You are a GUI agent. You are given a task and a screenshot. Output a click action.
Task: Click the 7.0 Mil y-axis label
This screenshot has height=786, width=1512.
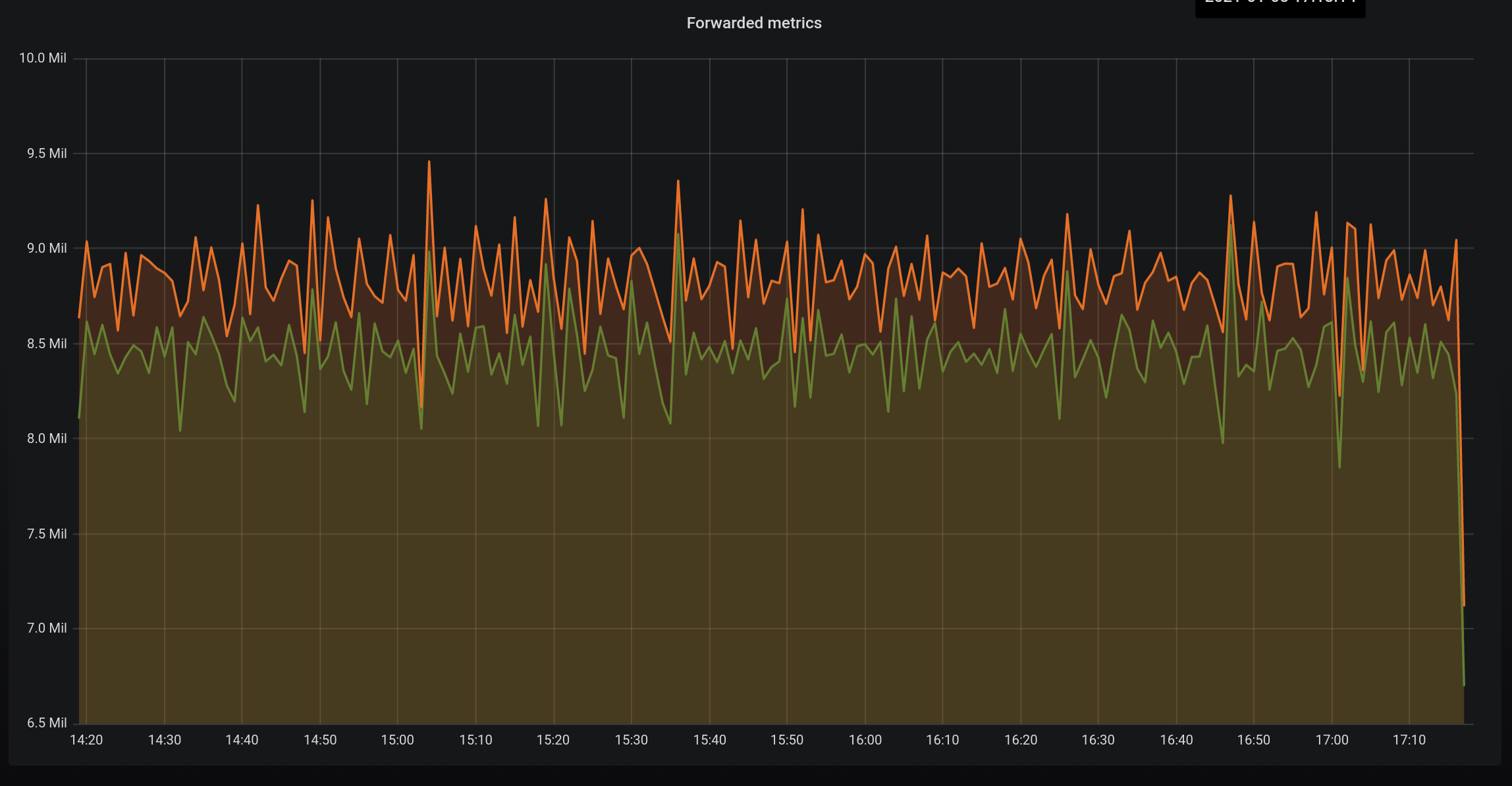47,628
